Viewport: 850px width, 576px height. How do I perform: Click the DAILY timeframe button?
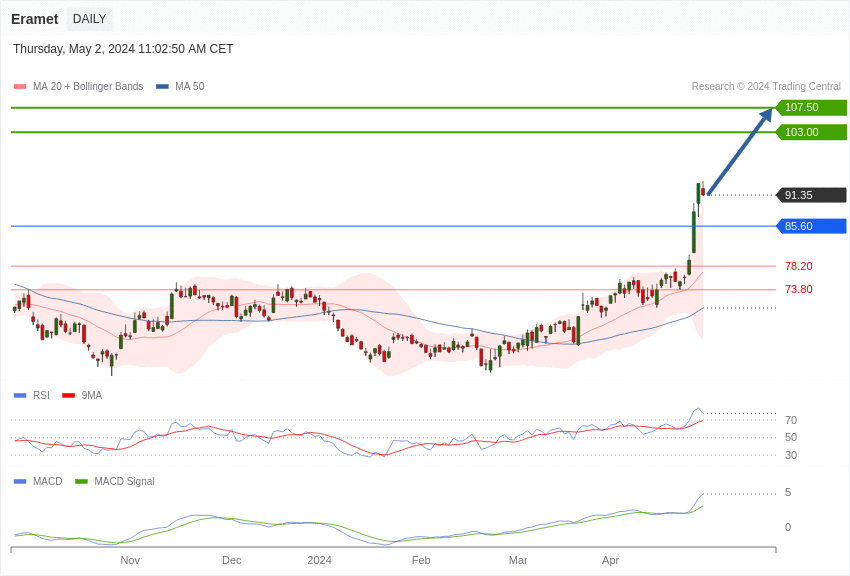(89, 19)
